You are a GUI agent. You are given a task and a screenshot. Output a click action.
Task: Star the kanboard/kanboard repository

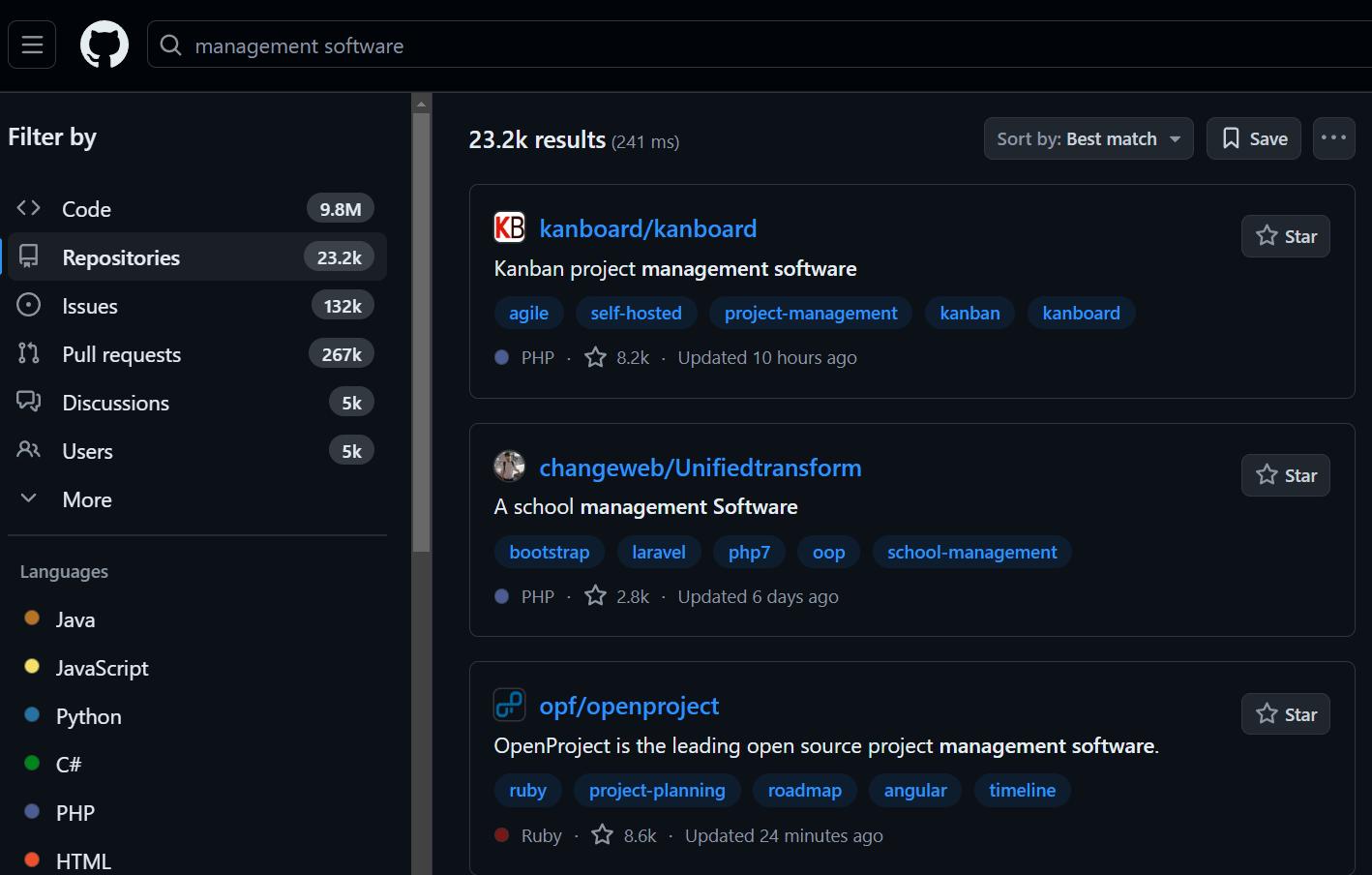tap(1285, 236)
